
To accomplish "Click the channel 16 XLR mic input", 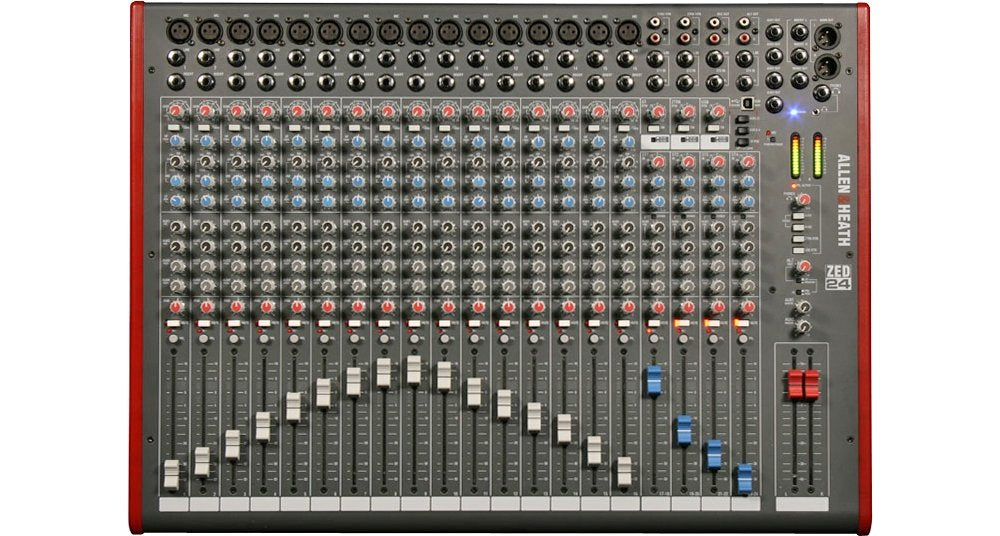I will (628, 31).
